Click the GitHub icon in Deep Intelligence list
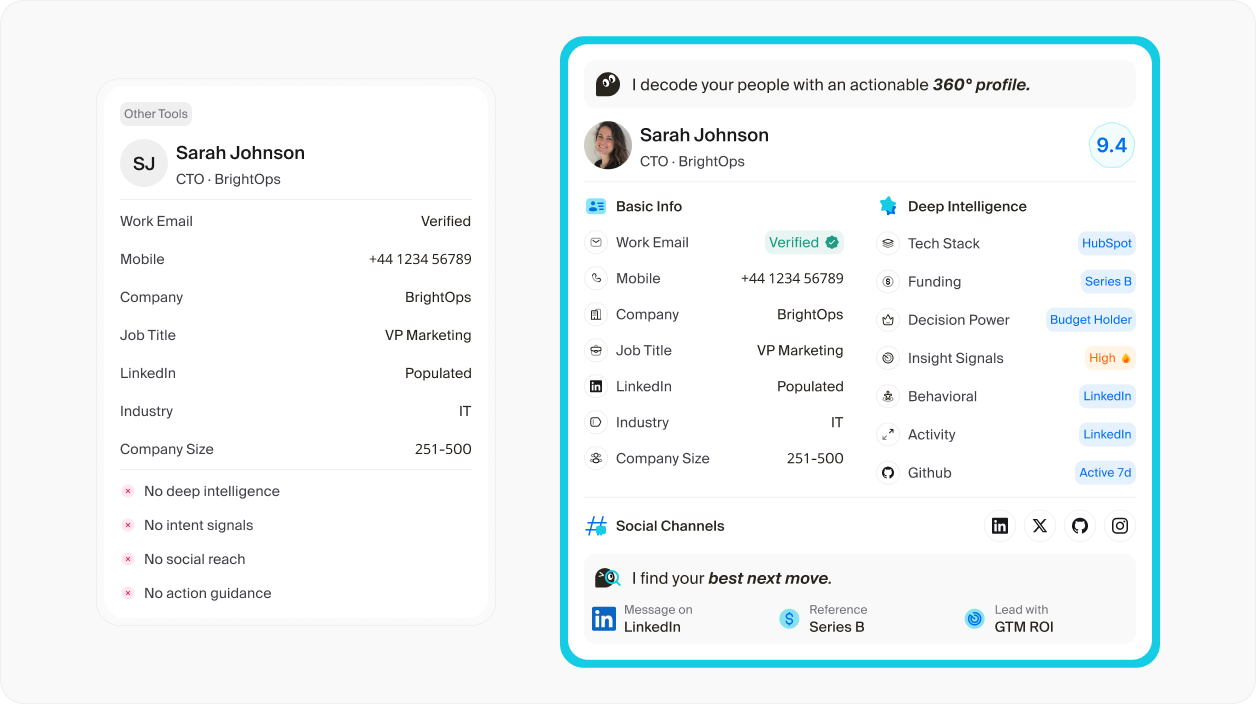This screenshot has width=1256, height=704. click(888, 472)
